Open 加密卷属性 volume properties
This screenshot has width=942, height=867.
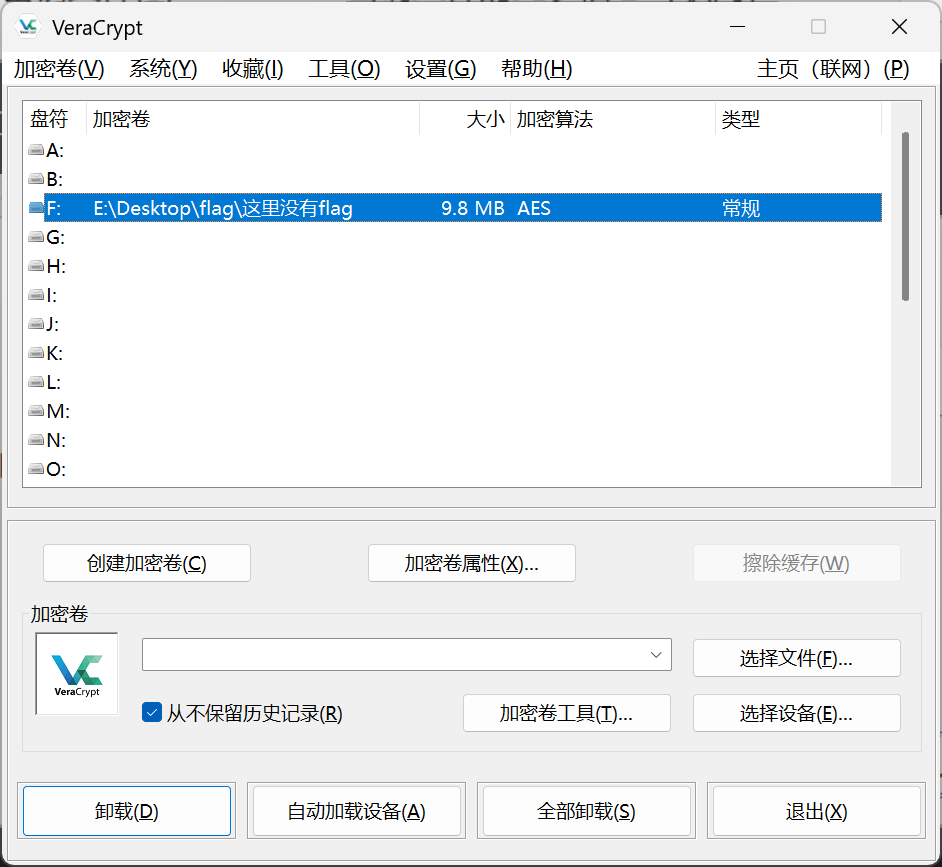pos(471,563)
